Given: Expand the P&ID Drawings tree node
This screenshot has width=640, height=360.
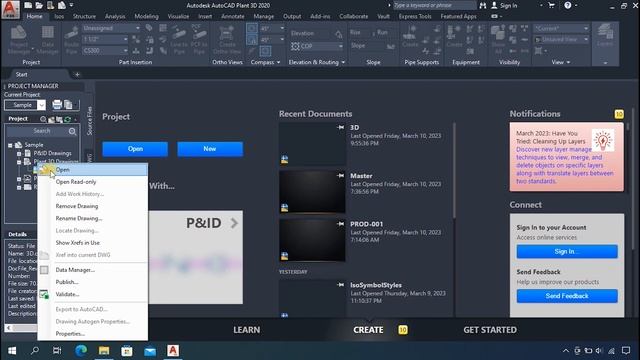Looking at the screenshot, I should [x=19, y=153].
